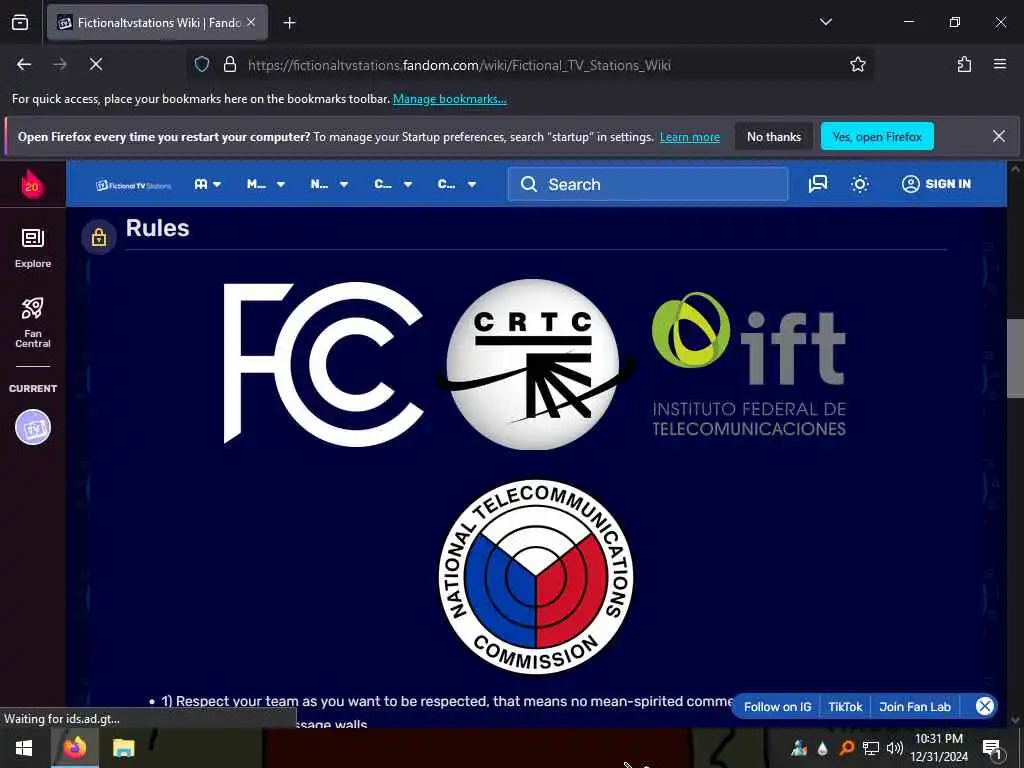This screenshot has width=1024, height=768.
Task: Expand the first wiki navigation dropdown
Action: (x=208, y=185)
